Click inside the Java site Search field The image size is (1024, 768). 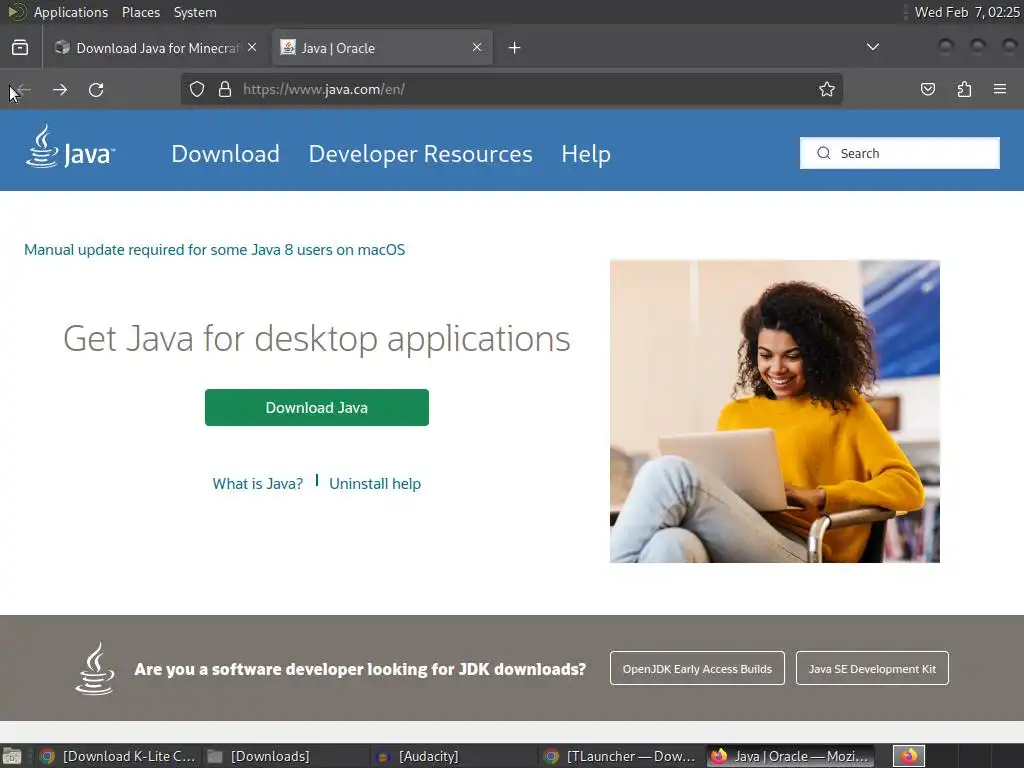click(899, 153)
